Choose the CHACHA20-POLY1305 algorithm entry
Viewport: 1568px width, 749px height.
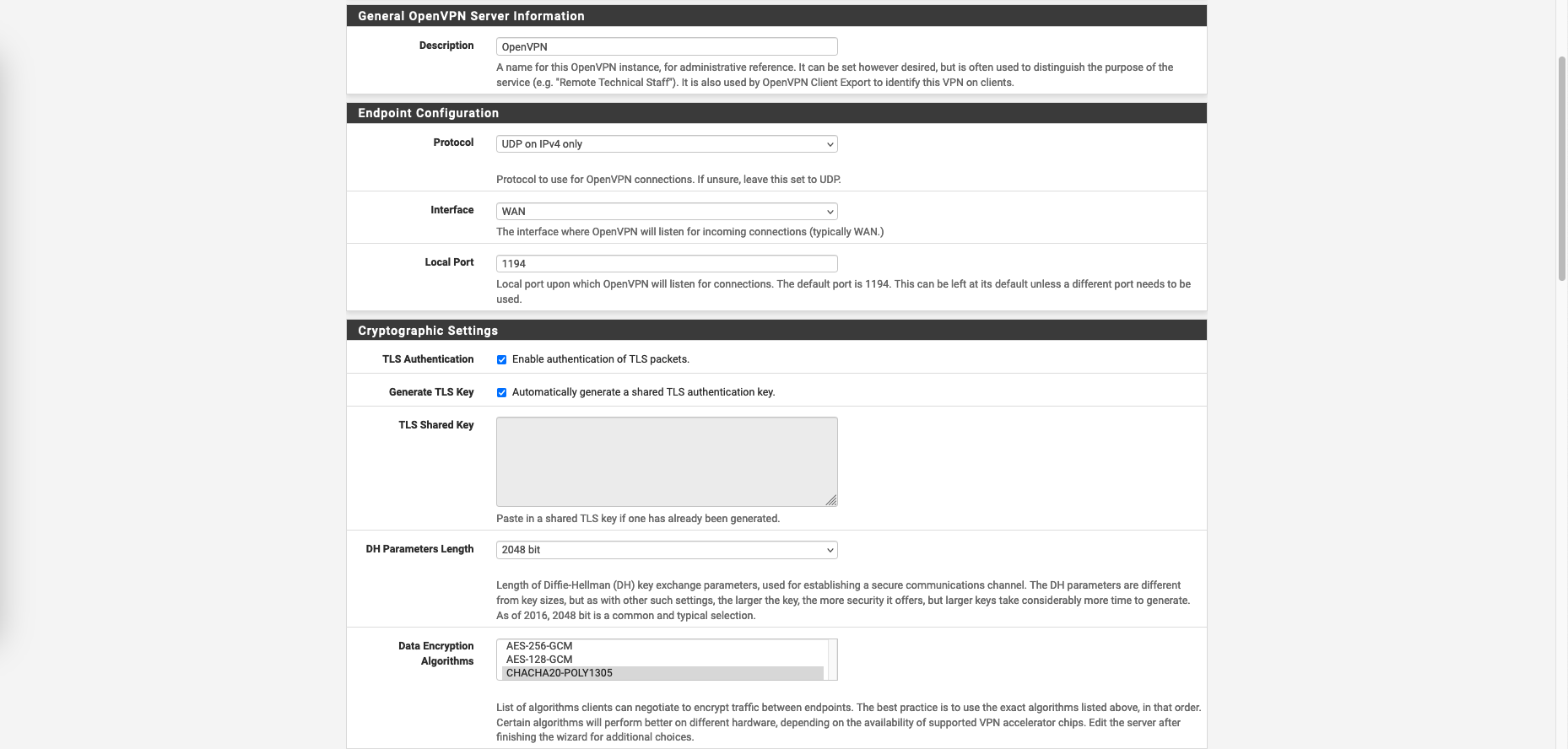[560, 673]
